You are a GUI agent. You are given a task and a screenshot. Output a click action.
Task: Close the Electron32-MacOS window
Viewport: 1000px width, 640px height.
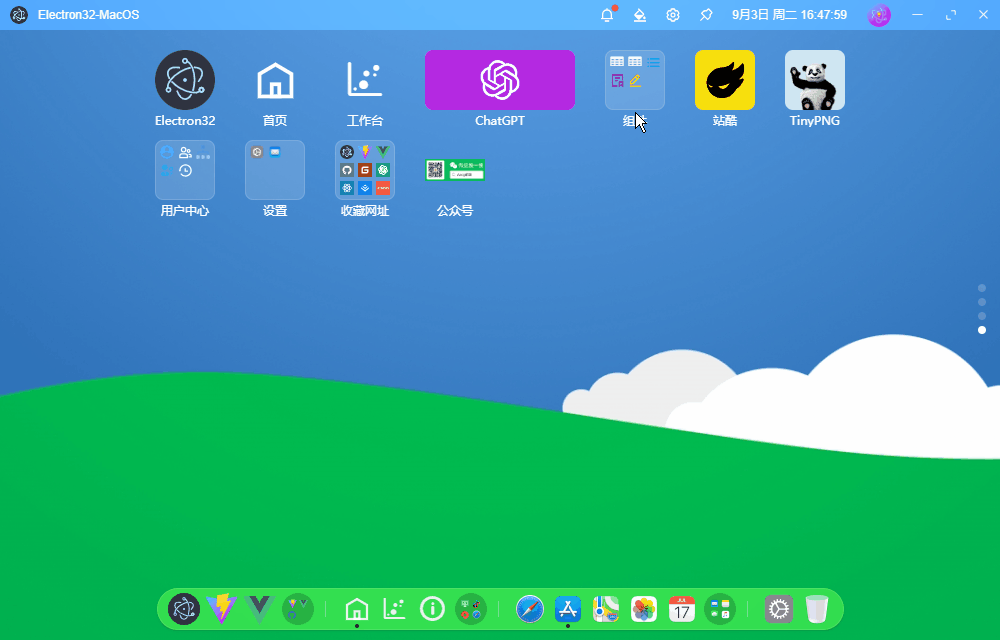(983, 15)
